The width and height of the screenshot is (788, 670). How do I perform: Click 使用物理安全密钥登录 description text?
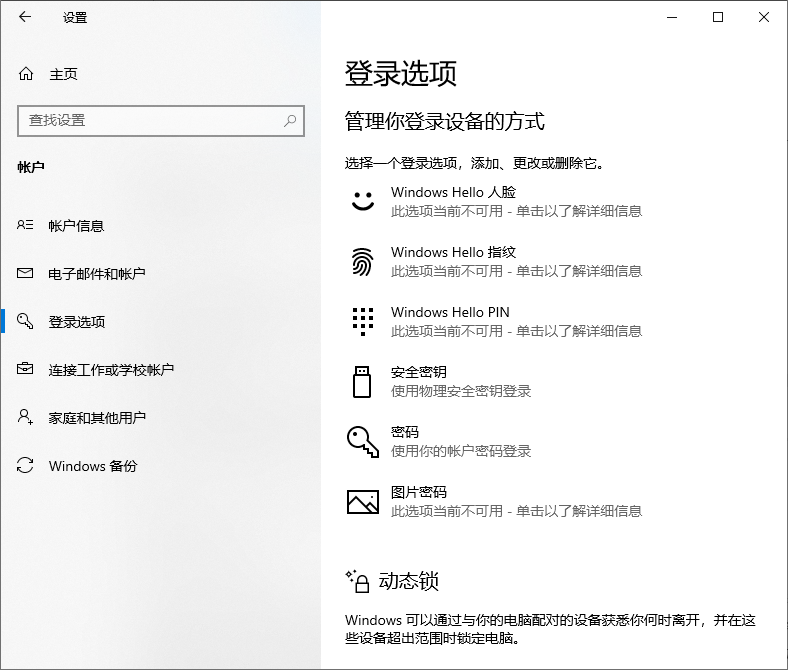[x=461, y=391]
